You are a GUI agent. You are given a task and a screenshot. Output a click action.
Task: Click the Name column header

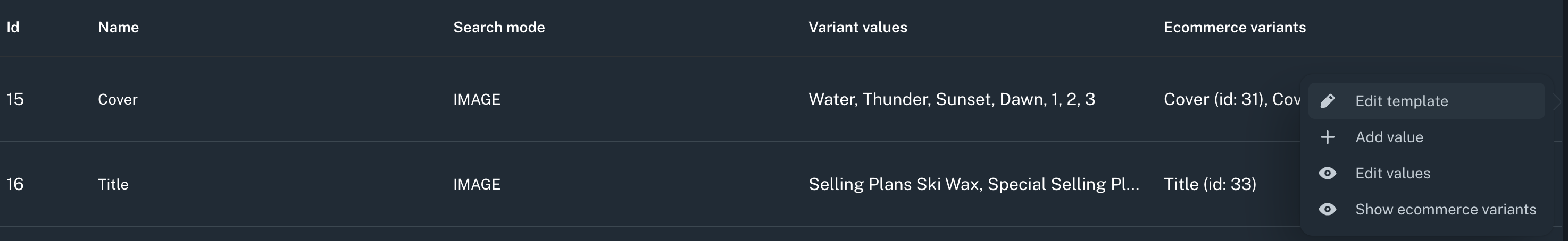pyautogui.click(x=118, y=27)
